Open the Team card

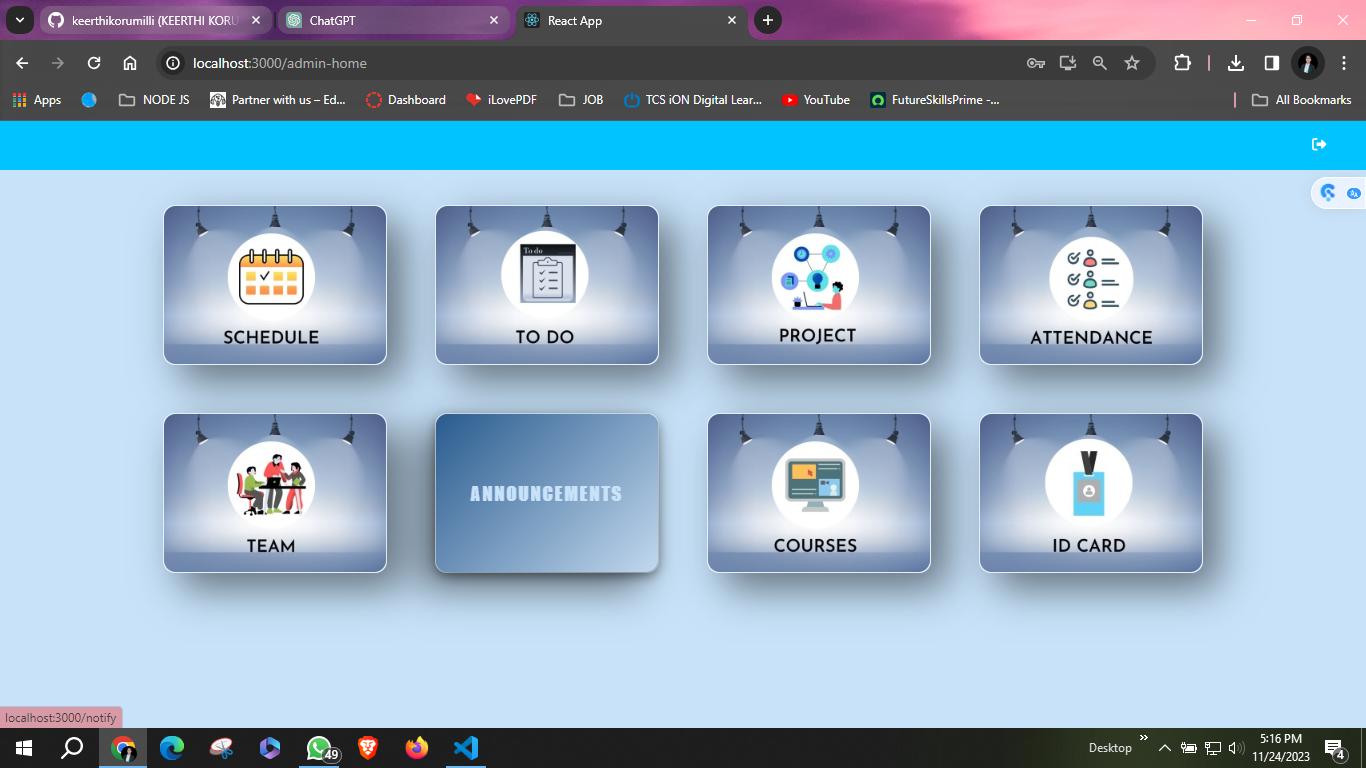pyautogui.click(x=275, y=493)
